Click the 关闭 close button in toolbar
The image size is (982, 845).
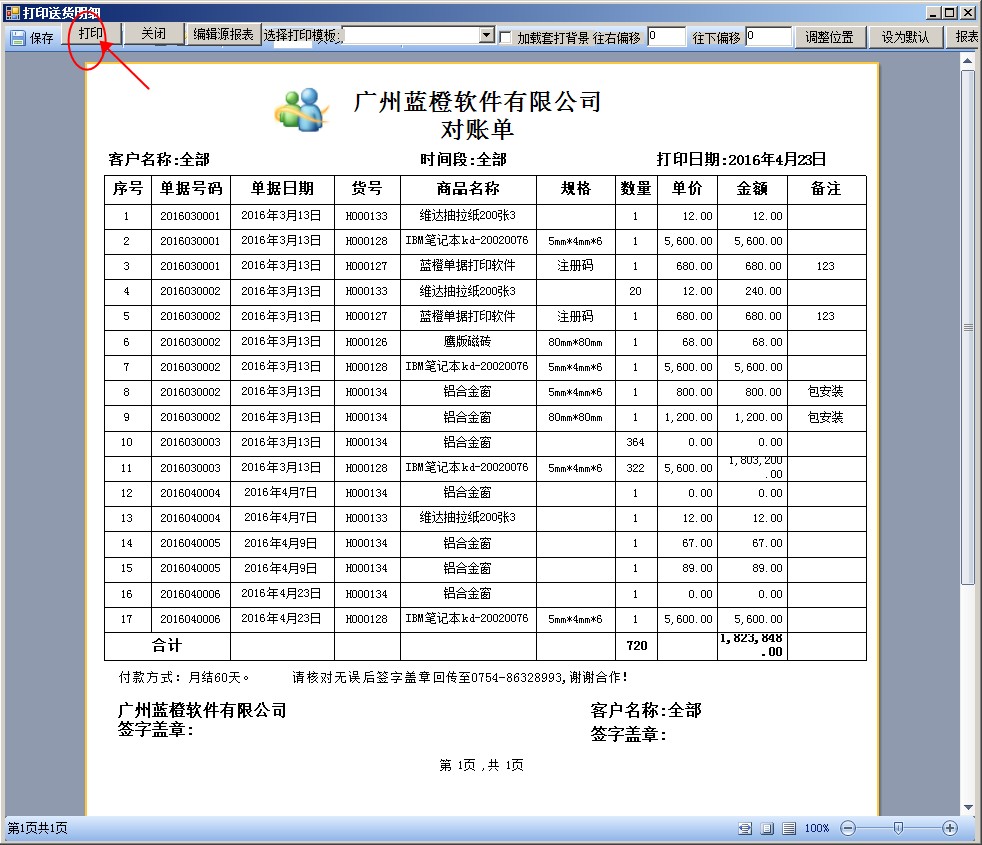tap(153, 34)
